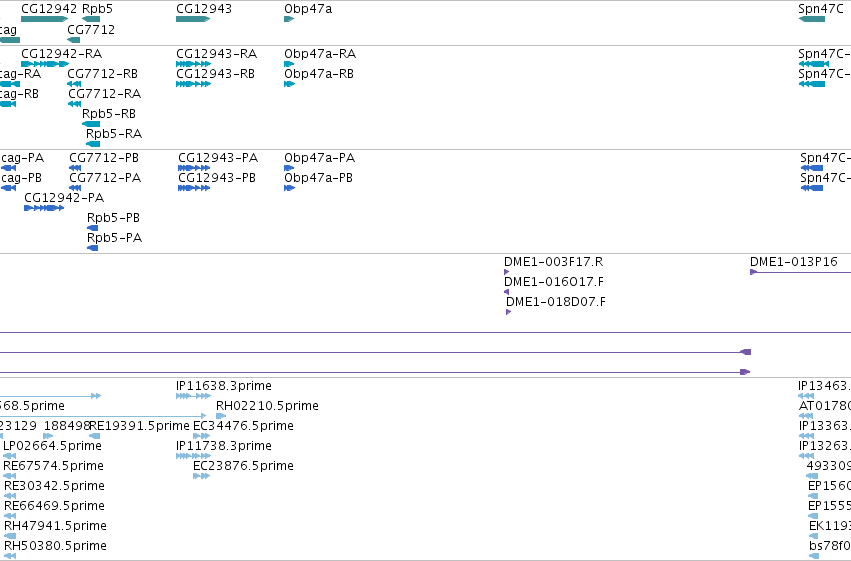
Task: Select cDNA LP02664.5prime
Action: click(52, 446)
